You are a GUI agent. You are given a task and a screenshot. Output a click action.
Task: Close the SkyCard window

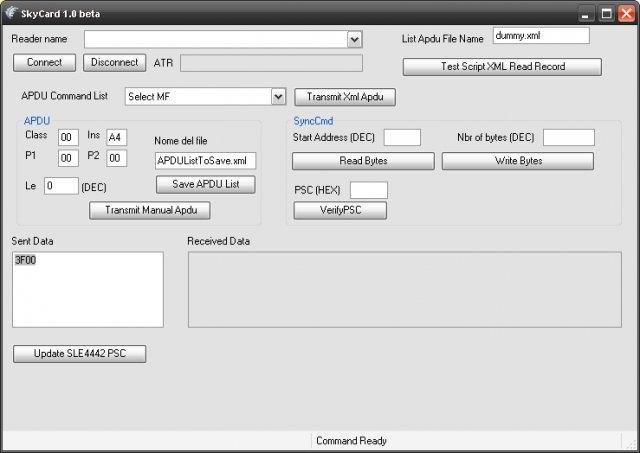[x=626, y=14]
